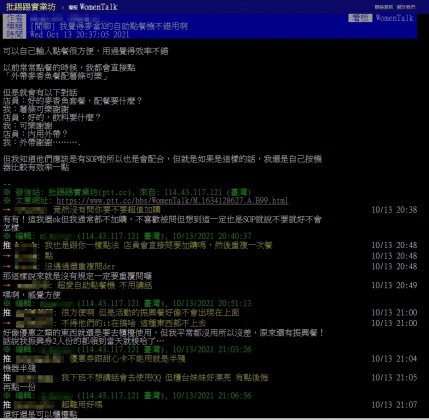Viewport: 429px width, 420px height.
Task: Click the comment 優惠券跟甜心卡不能用就是半殘
Action: pyautogui.click(x=127, y=359)
